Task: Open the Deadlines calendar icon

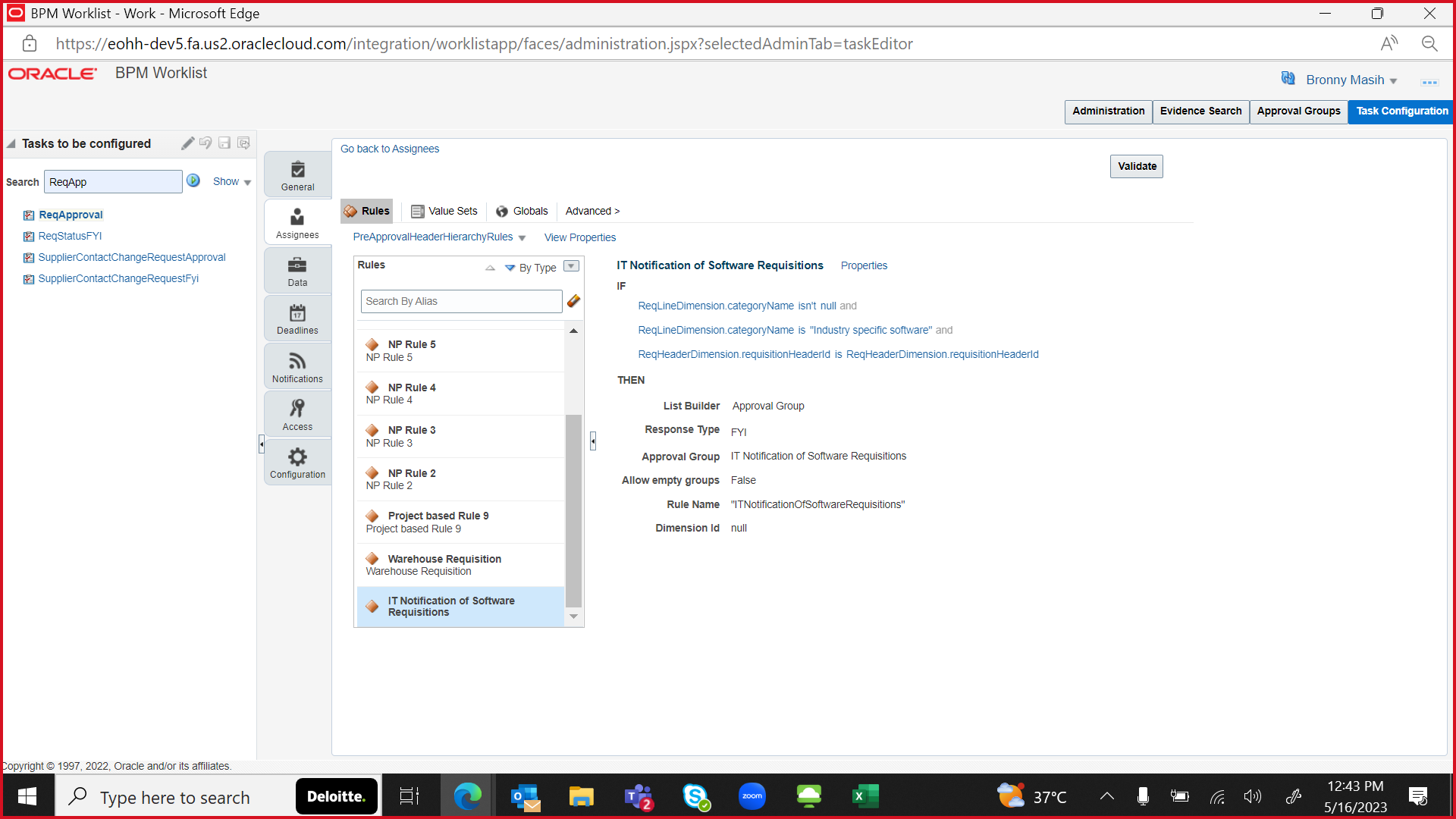Action: click(297, 313)
